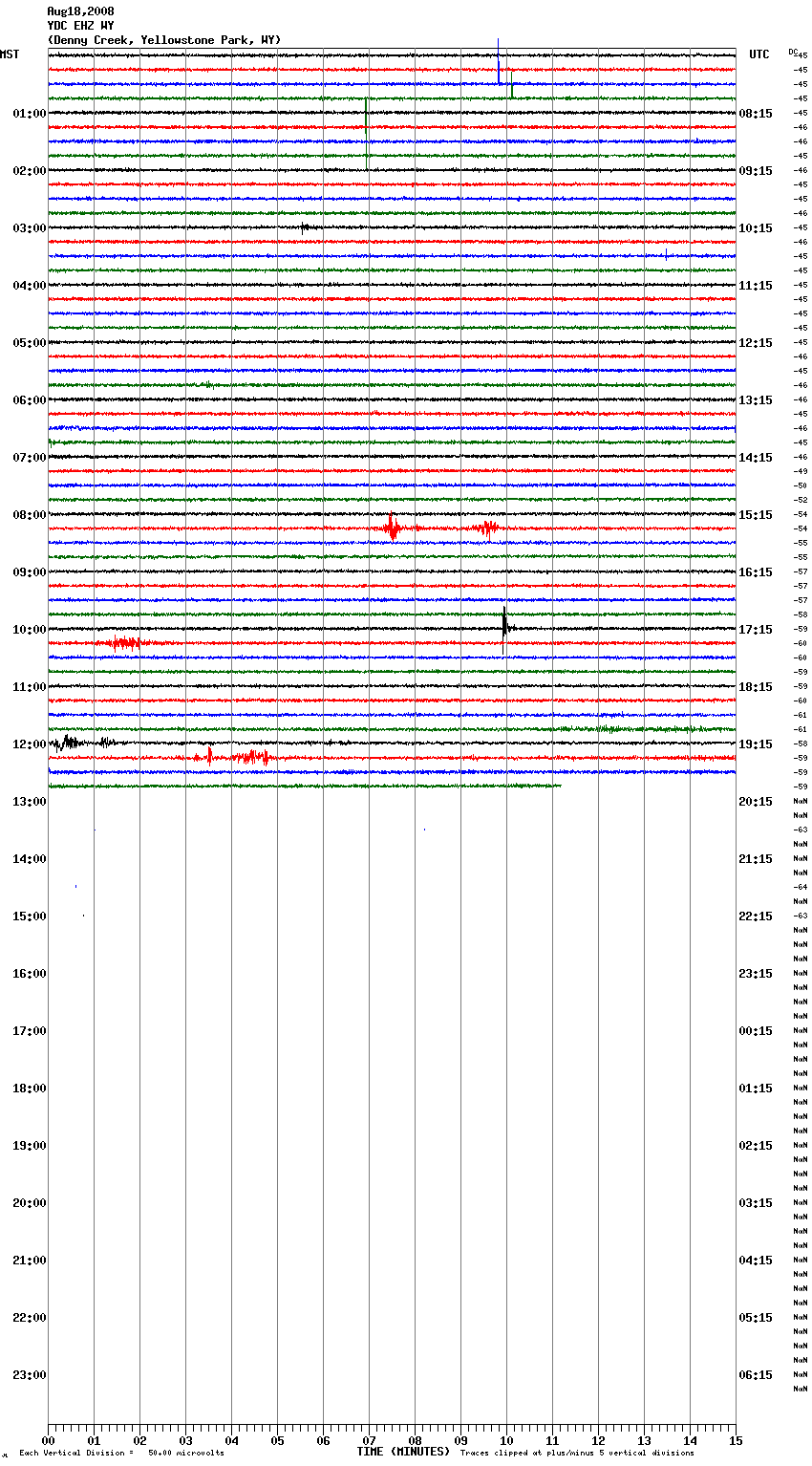Click the 18:15 UTC time label

pyautogui.click(x=756, y=687)
